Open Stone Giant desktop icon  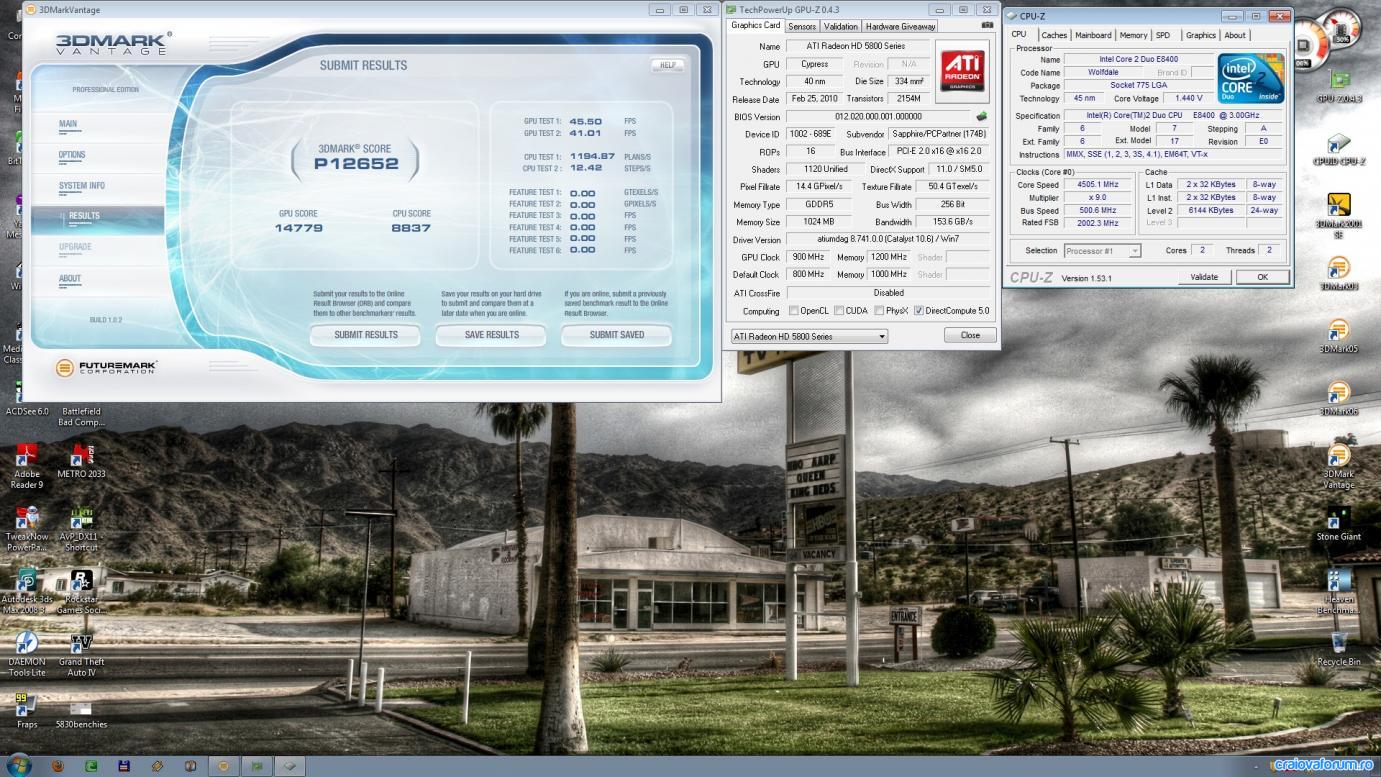(x=1338, y=524)
